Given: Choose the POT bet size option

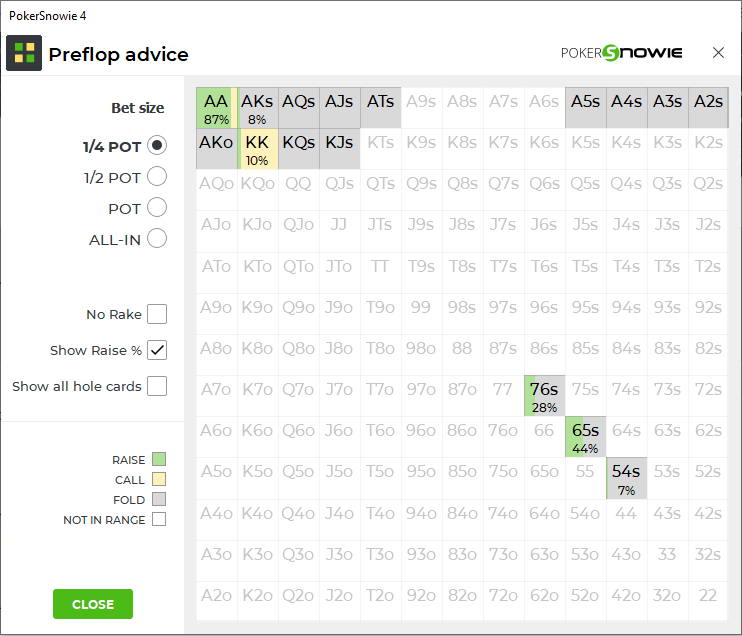Looking at the screenshot, I should tap(157, 208).
